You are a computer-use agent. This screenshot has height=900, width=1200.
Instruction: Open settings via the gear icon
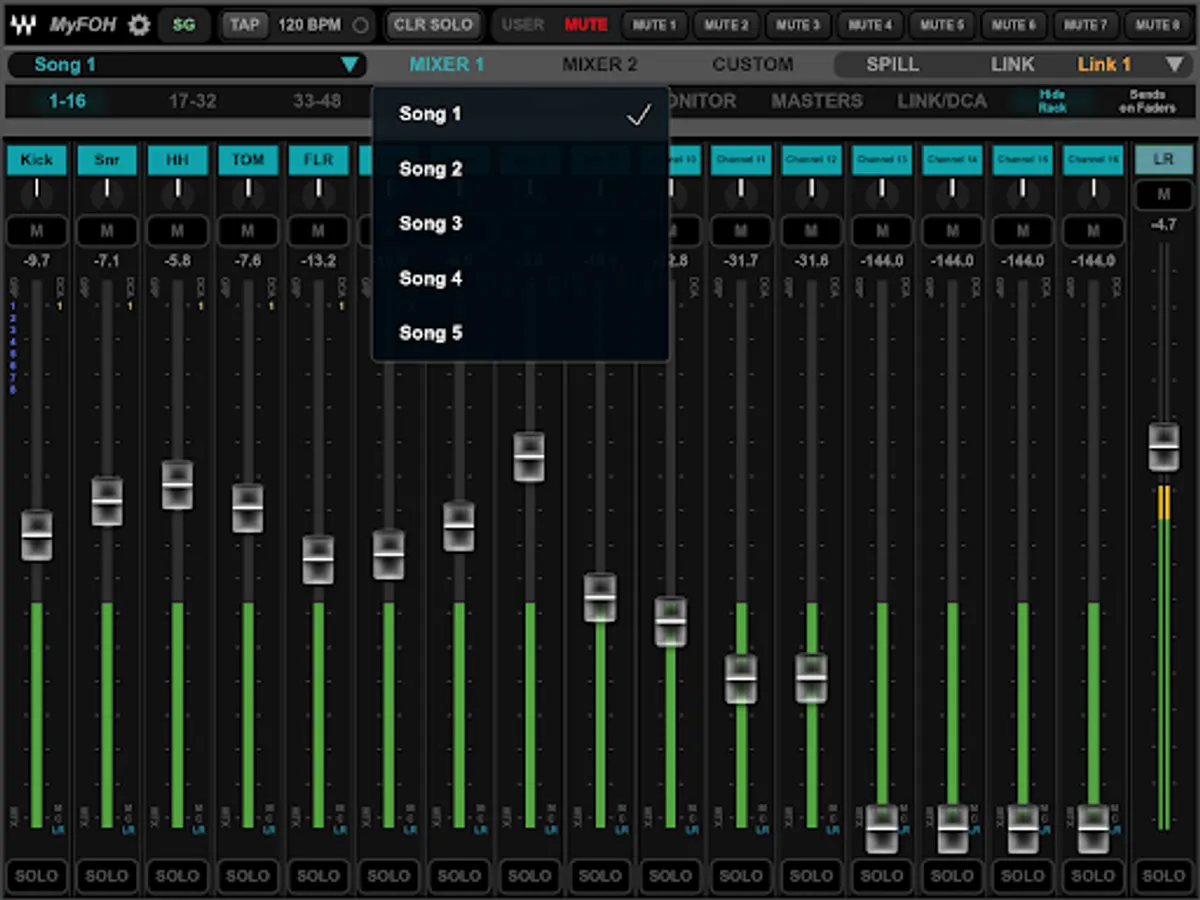pyautogui.click(x=140, y=25)
